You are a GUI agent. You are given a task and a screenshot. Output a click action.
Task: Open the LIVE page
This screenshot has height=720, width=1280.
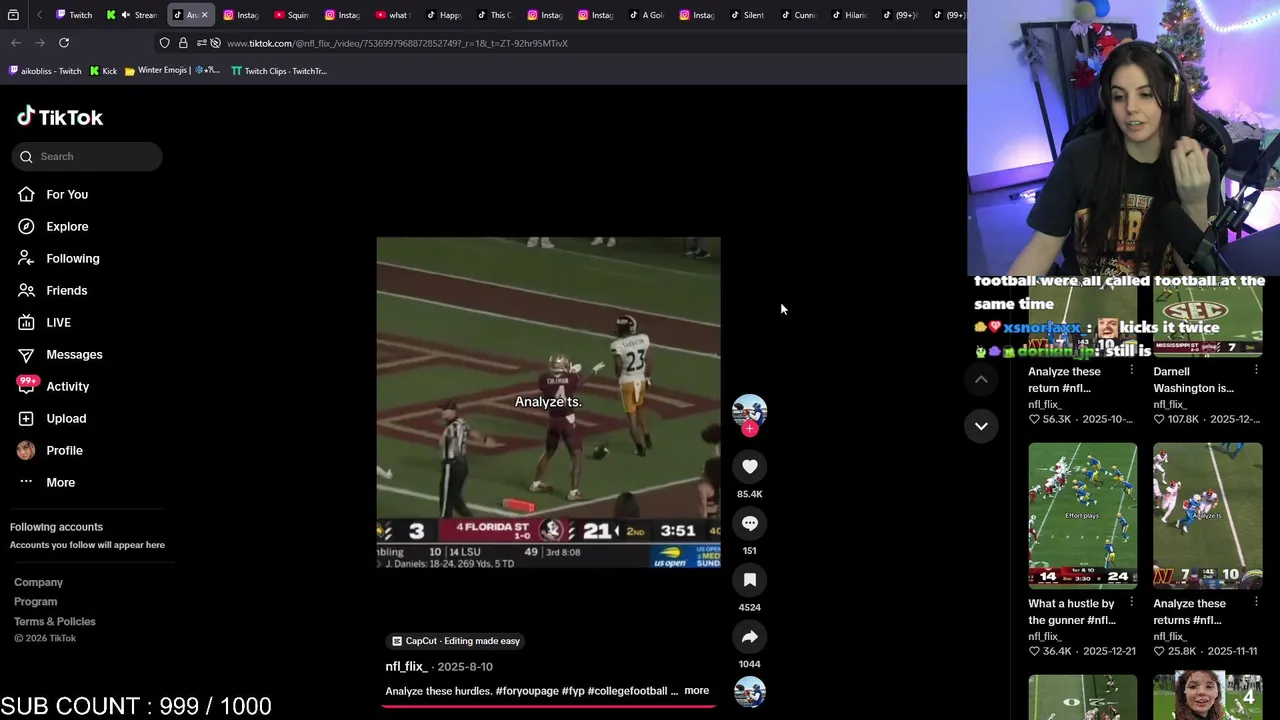click(x=58, y=322)
